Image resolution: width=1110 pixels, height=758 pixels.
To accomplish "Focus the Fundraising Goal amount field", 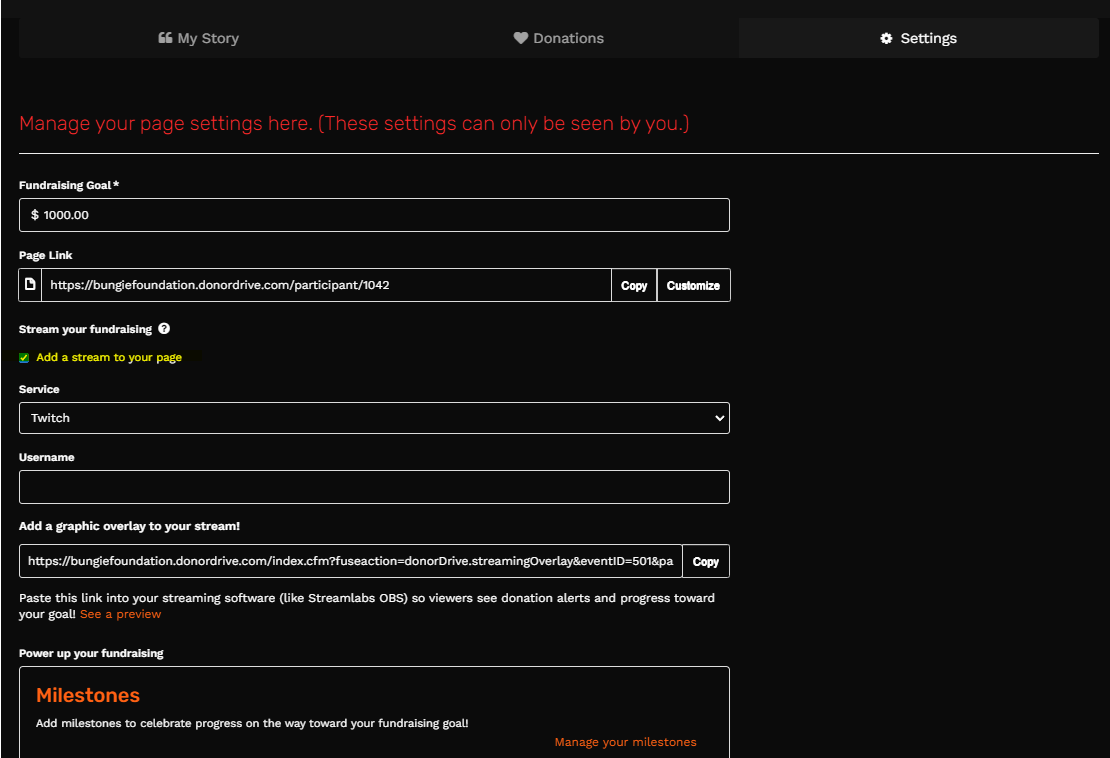I will pyautogui.click(x=374, y=215).
